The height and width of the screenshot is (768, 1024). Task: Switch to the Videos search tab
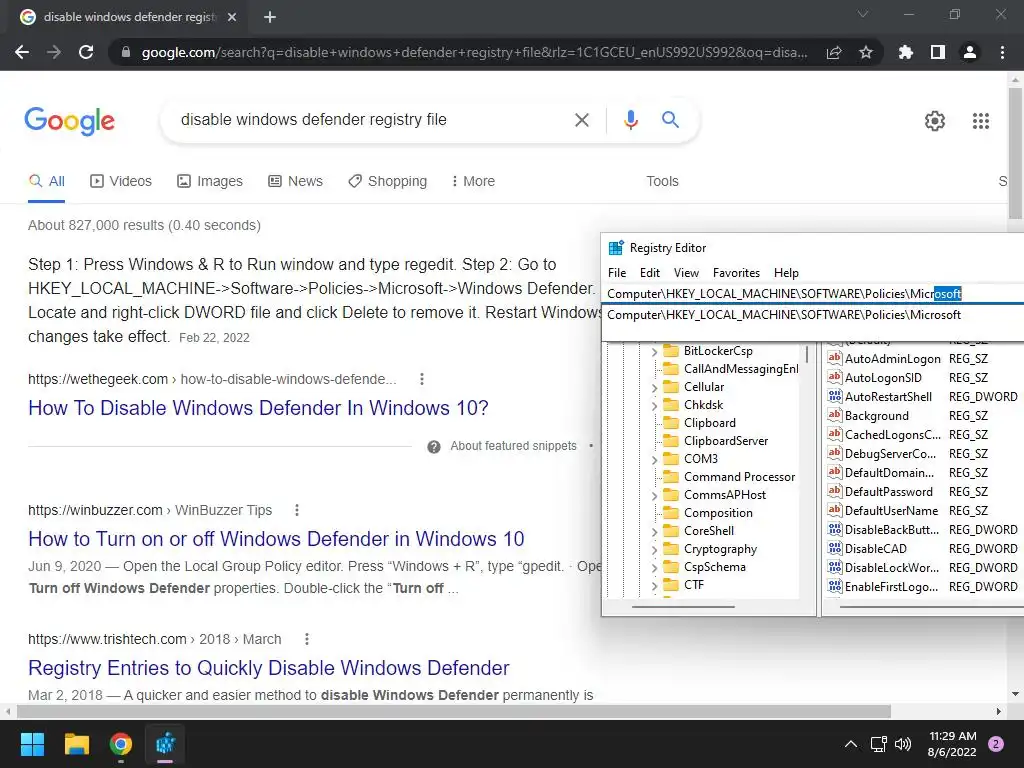coord(121,182)
